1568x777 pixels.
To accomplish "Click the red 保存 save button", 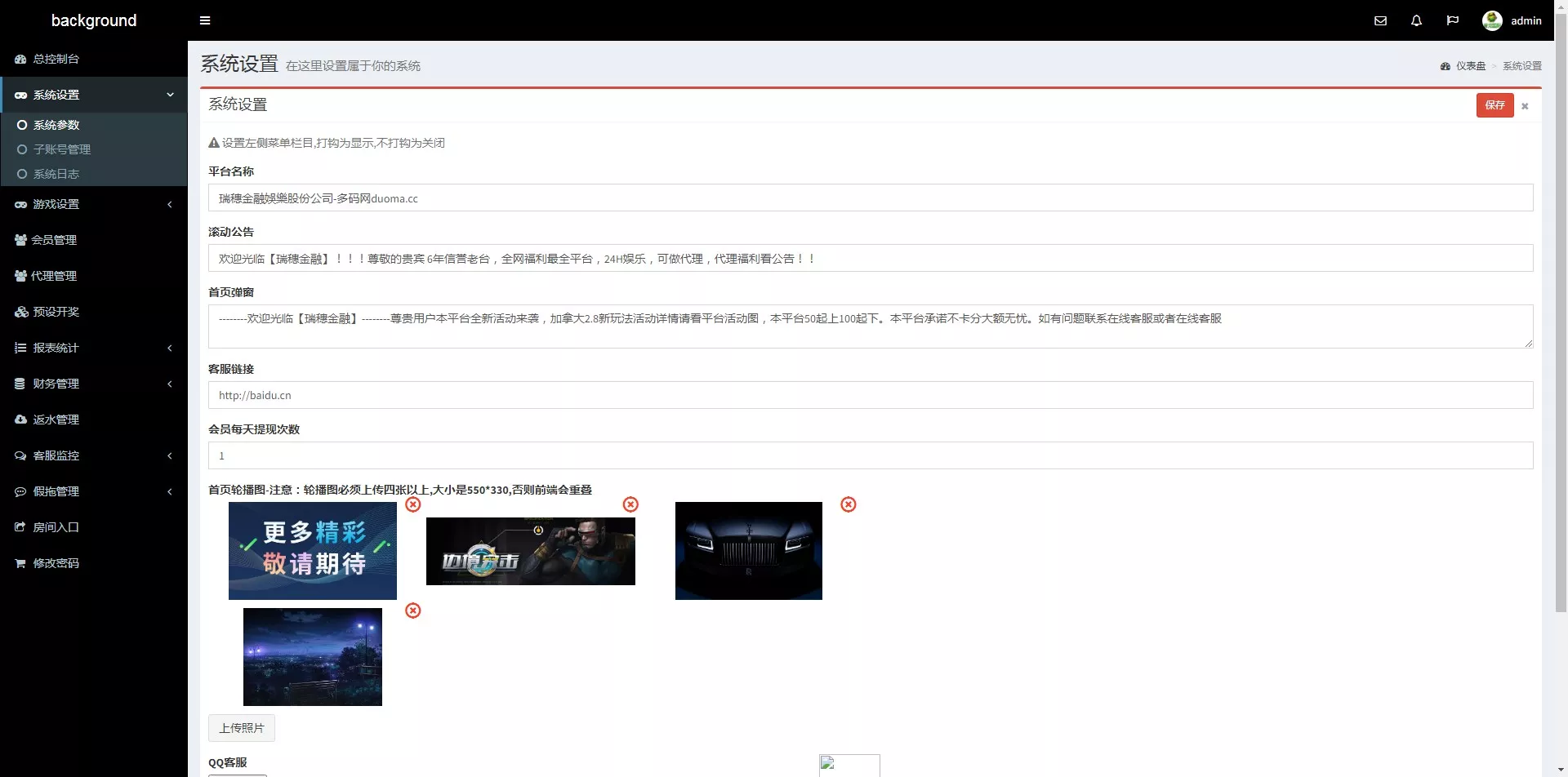I will (x=1494, y=104).
